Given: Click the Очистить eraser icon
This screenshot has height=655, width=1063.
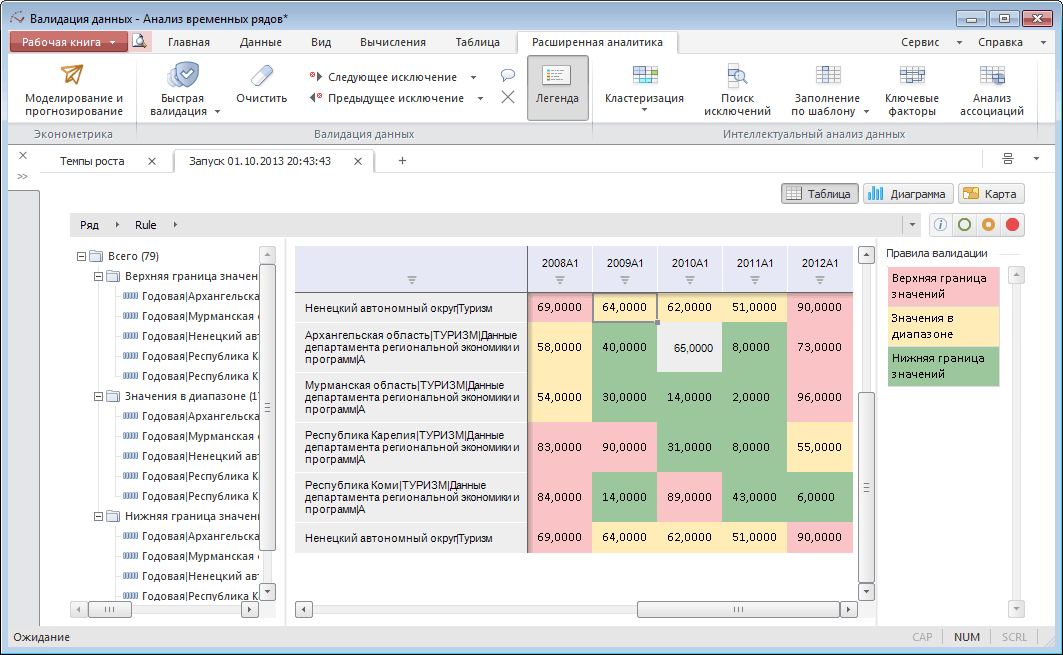Looking at the screenshot, I should [x=261, y=76].
